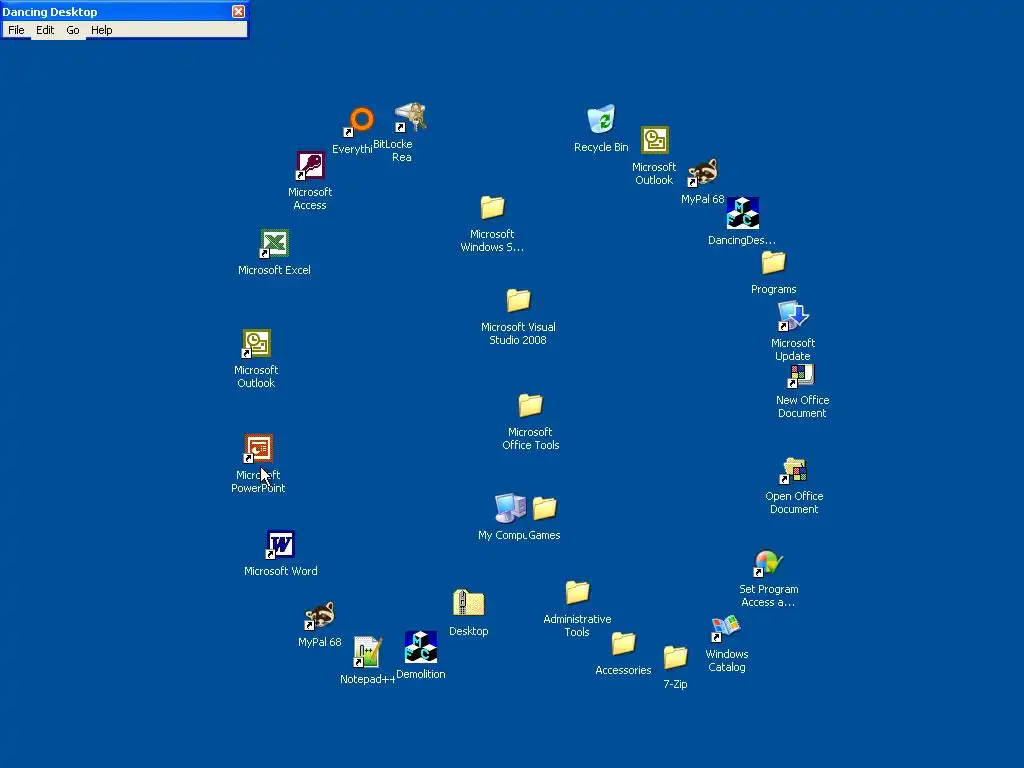Select the DancingDesktop icon
Viewport: 1024px width, 768px height.
pyautogui.click(x=743, y=213)
